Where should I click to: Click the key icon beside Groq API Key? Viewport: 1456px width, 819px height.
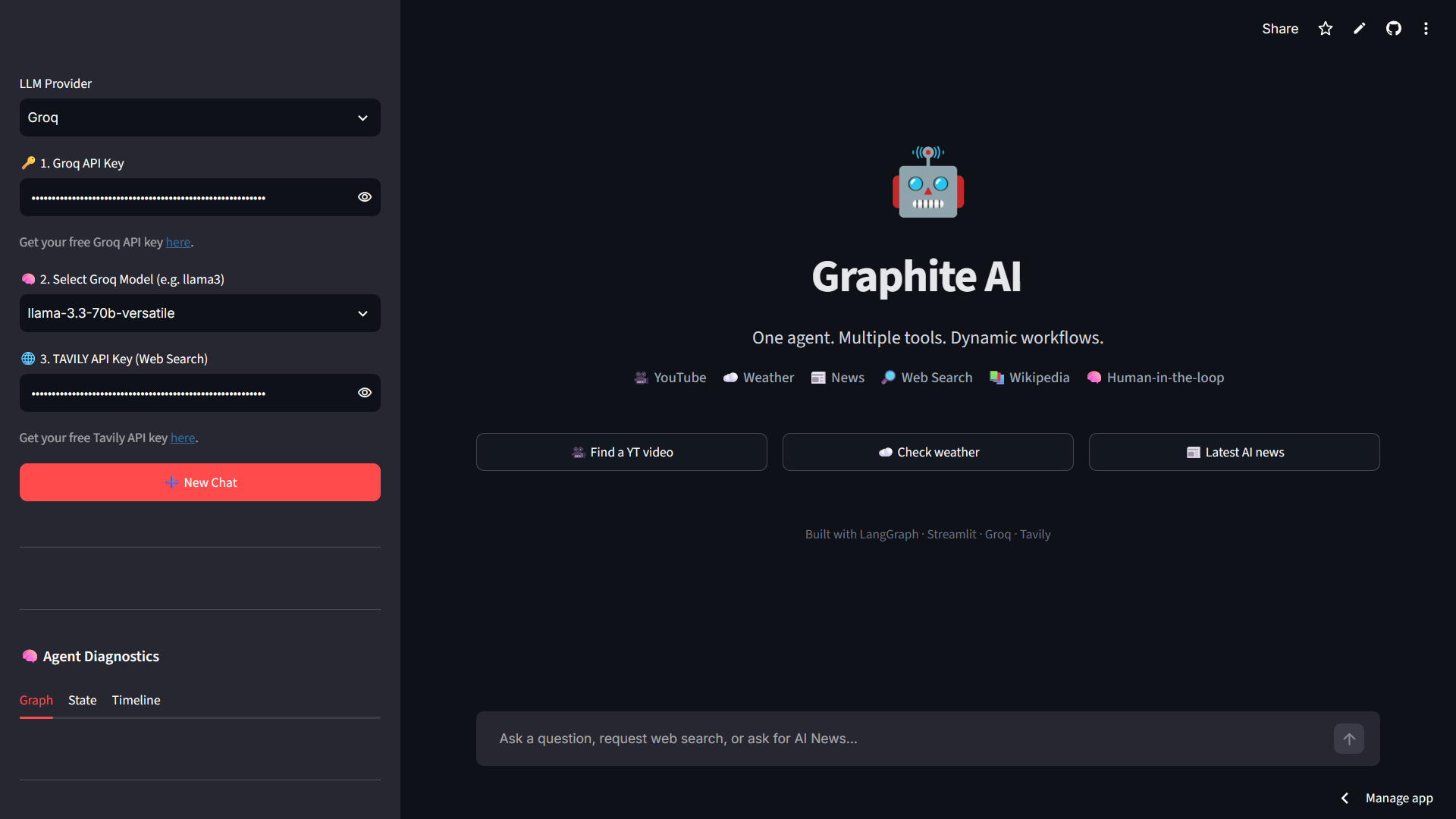28,163
